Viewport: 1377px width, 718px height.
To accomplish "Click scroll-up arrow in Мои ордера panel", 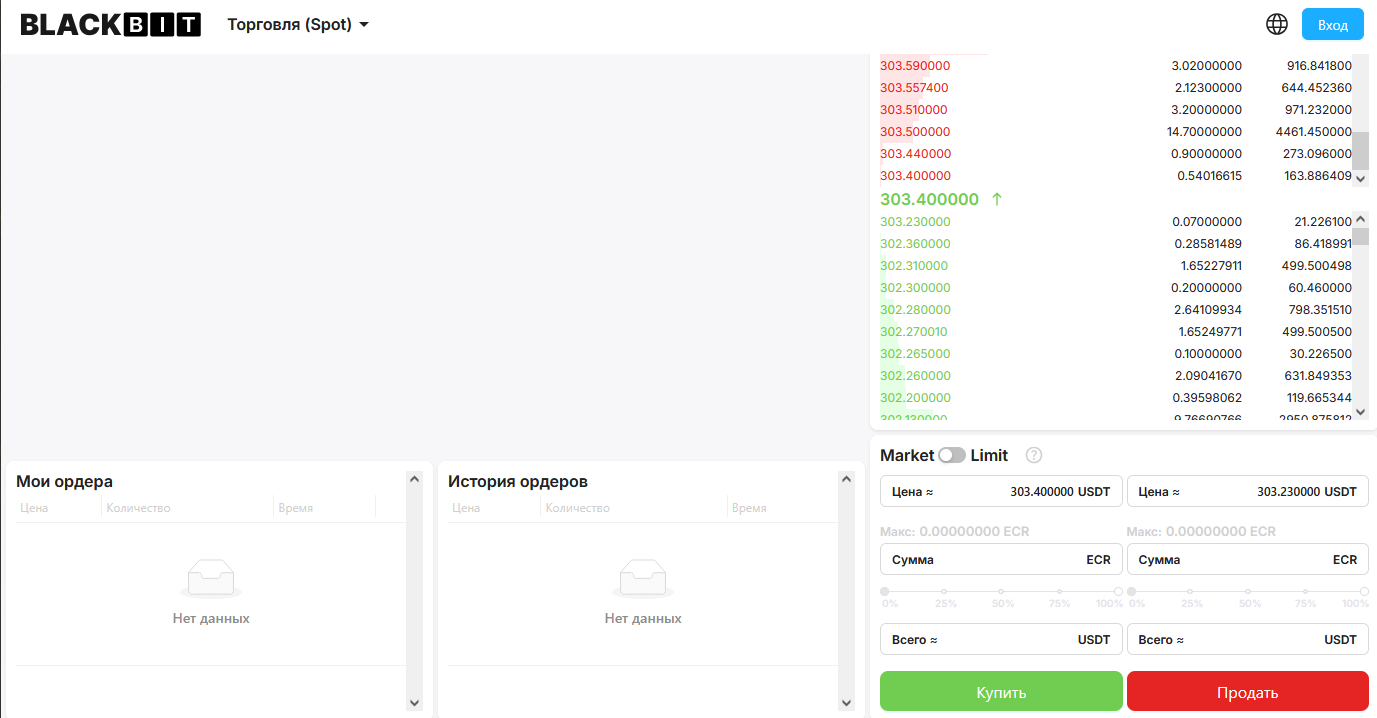I will [x=415, y=480].
